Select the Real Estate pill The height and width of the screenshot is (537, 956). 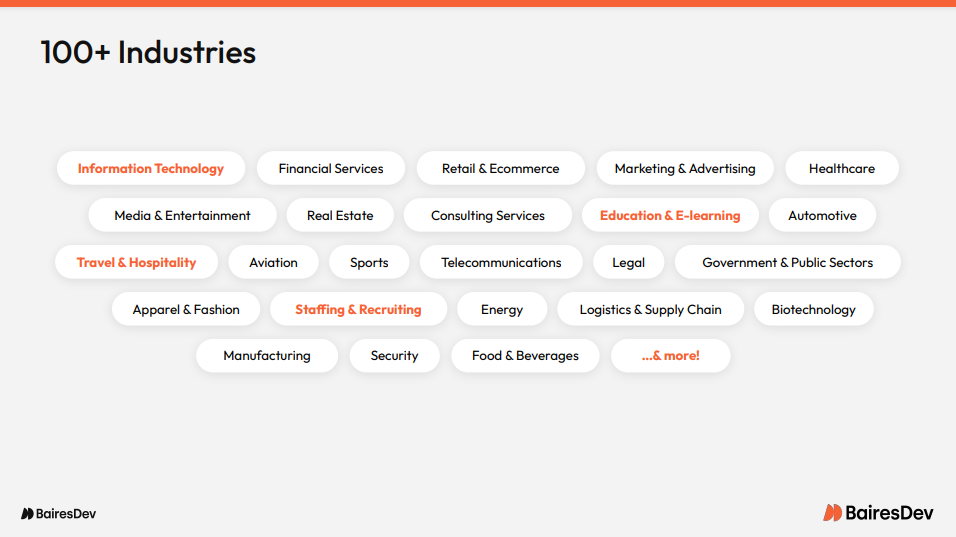coord(340,215)
